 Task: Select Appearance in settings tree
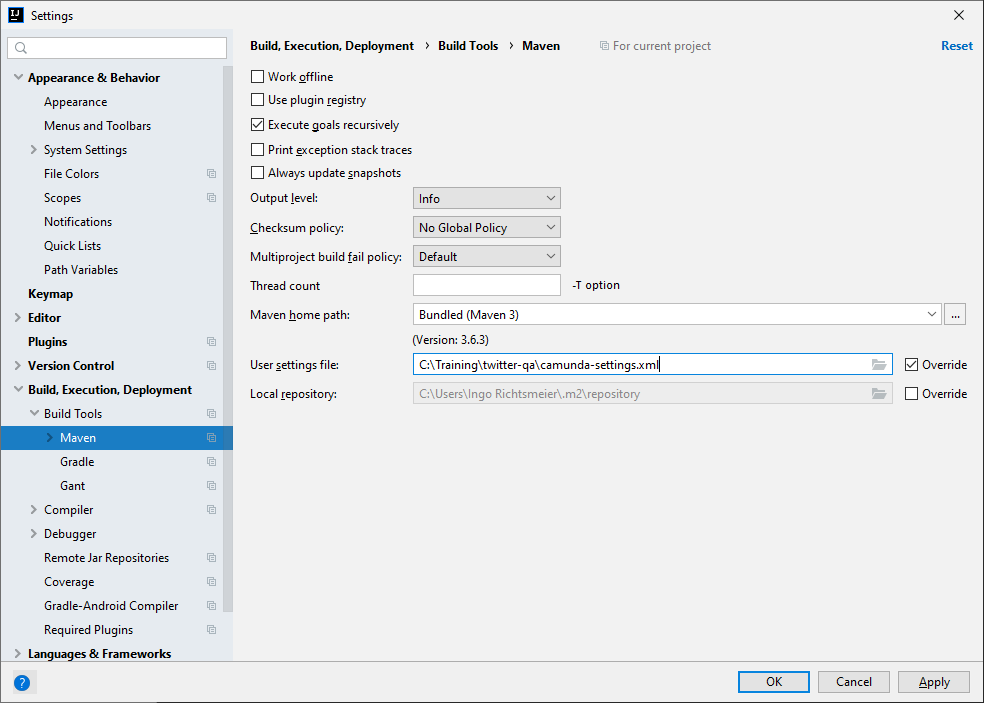75,102
